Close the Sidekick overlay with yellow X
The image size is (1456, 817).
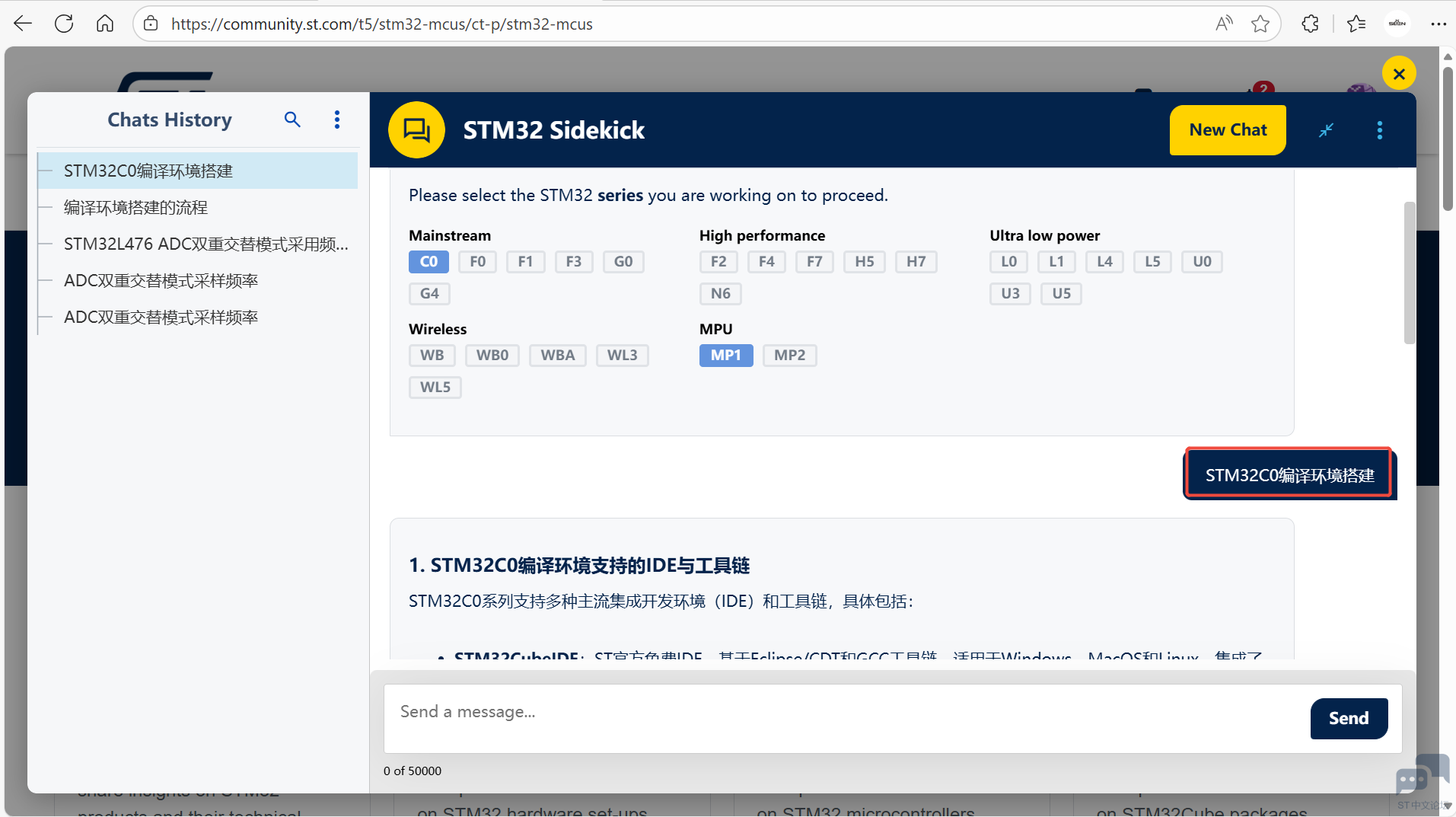pyautogui.click(x=1398, y=74)
